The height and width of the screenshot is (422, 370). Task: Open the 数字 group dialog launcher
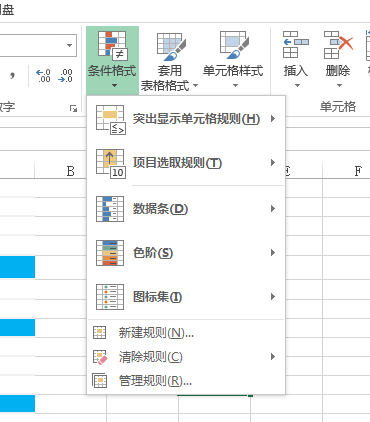click(73, 108)
